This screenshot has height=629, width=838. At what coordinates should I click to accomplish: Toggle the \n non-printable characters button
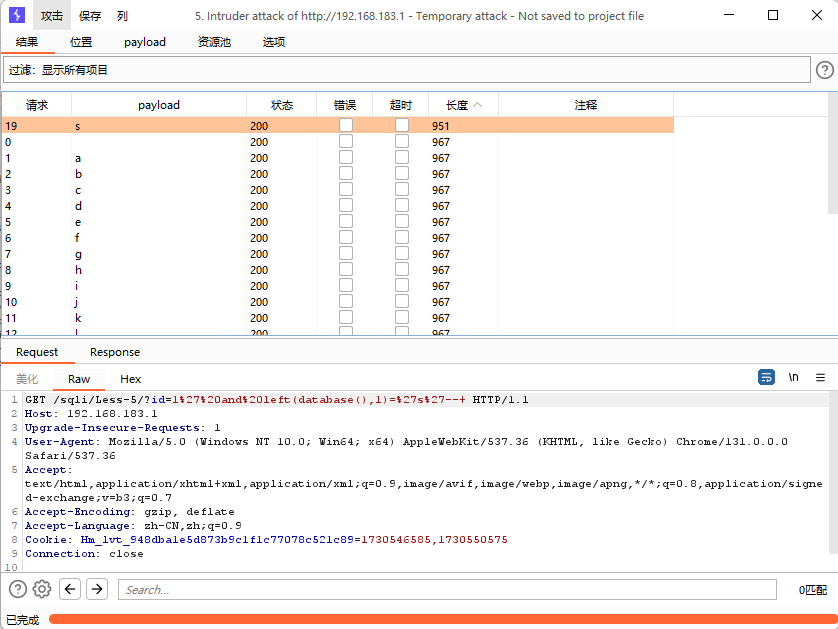(794, 377)
